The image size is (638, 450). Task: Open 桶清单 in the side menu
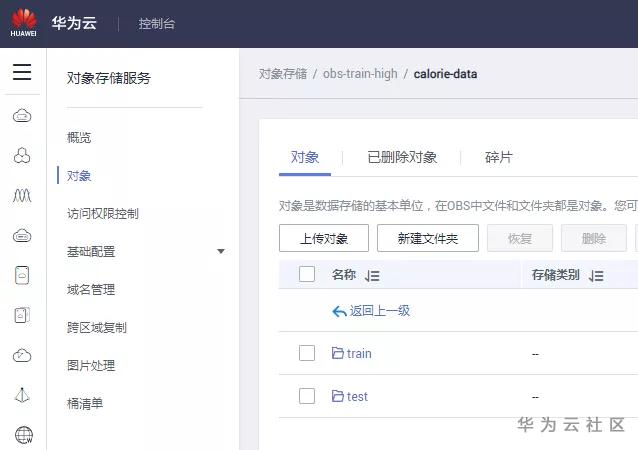tap(85, 404)
